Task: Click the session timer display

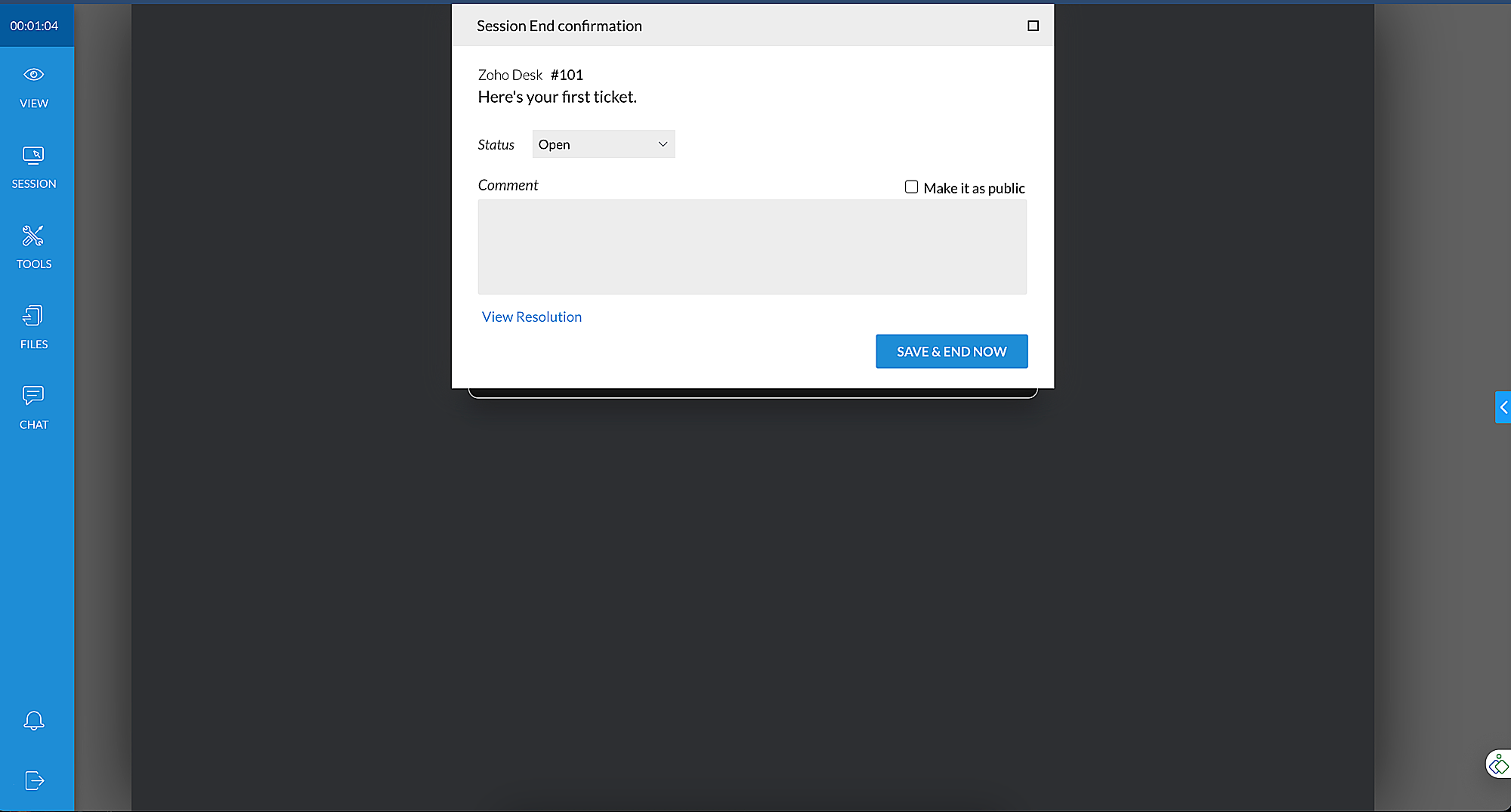Action: pos(34,26)
